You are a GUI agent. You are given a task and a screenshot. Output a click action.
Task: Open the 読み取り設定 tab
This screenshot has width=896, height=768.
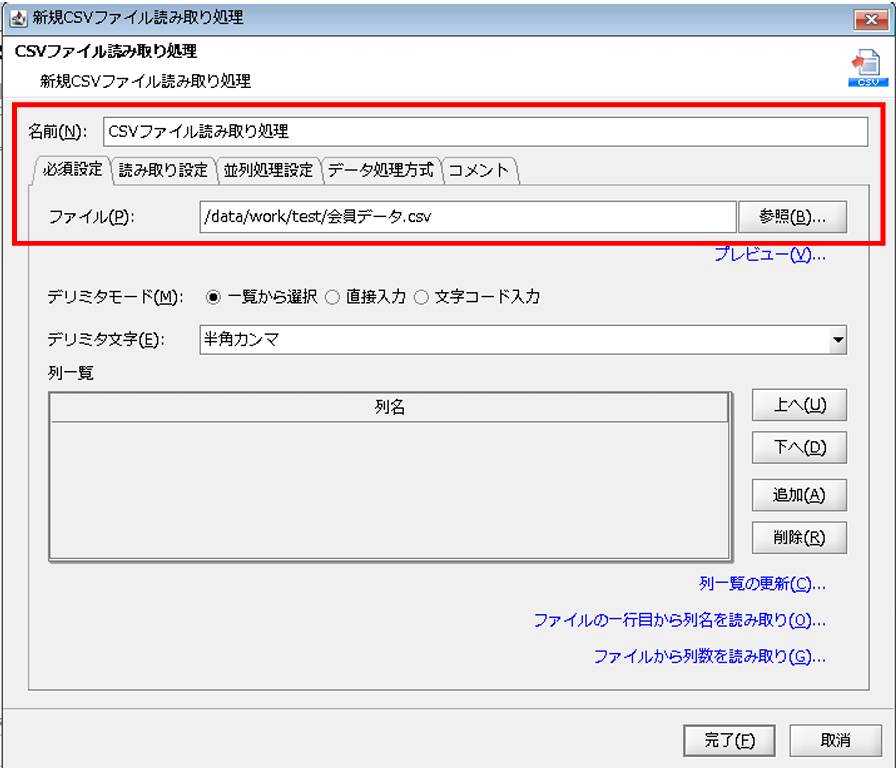tap(163, 170)
